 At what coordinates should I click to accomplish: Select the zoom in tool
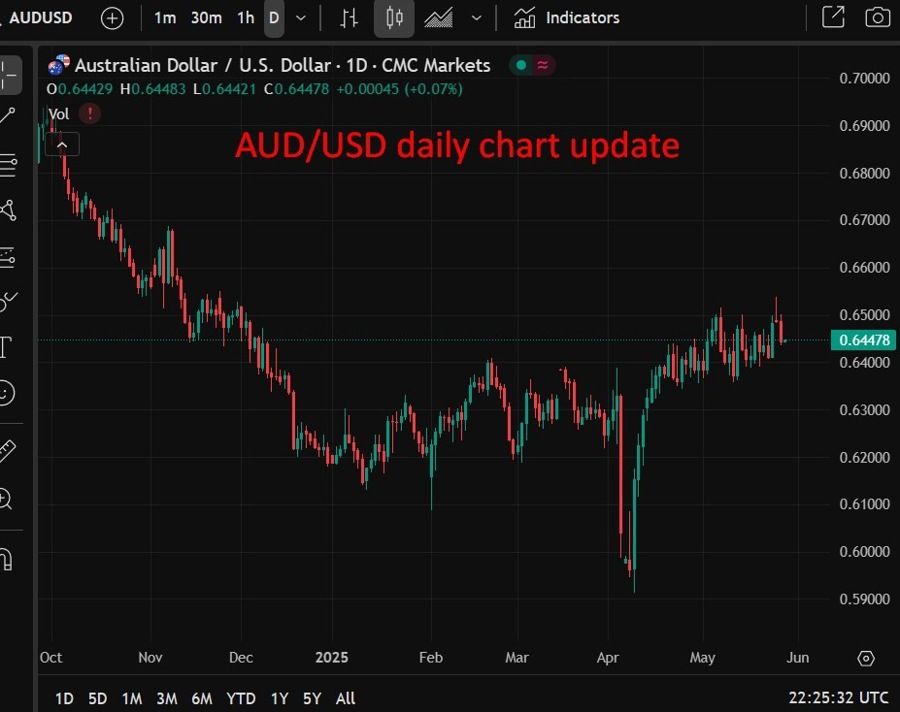(6, 498)
